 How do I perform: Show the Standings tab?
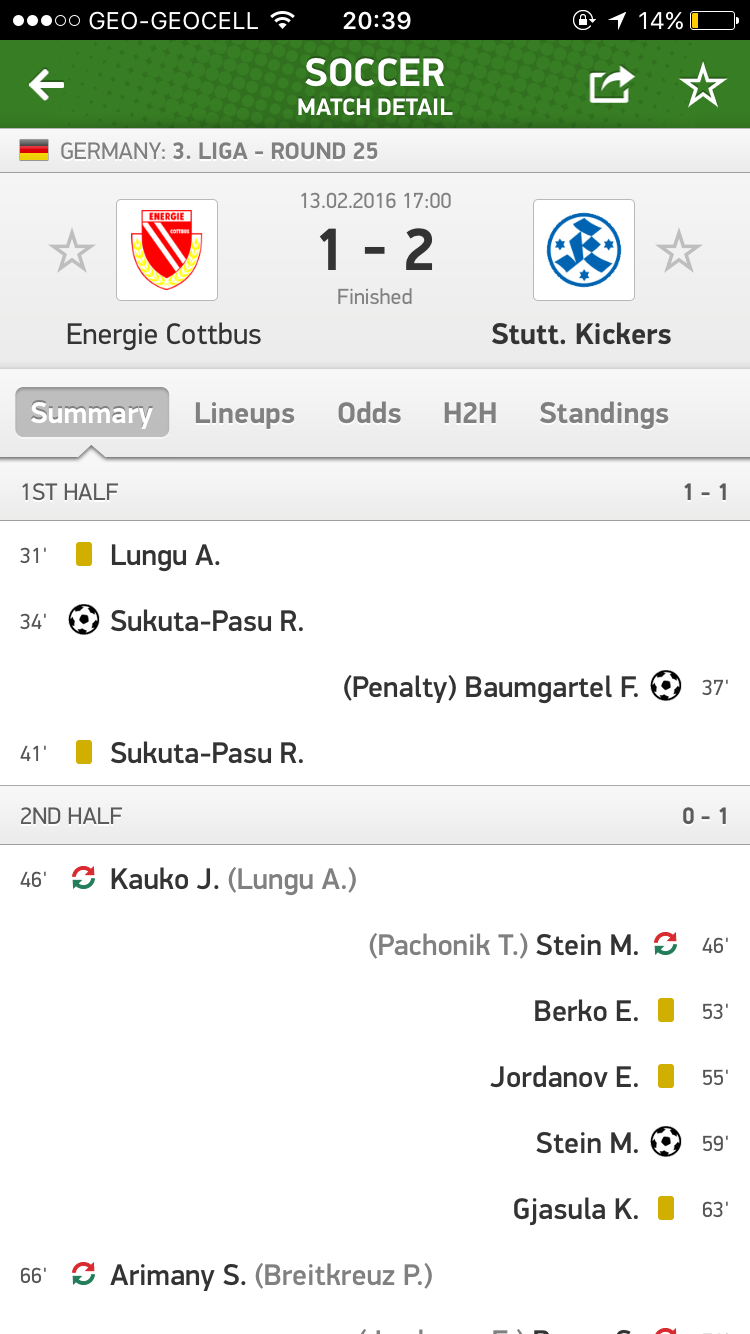pos(604,413)
